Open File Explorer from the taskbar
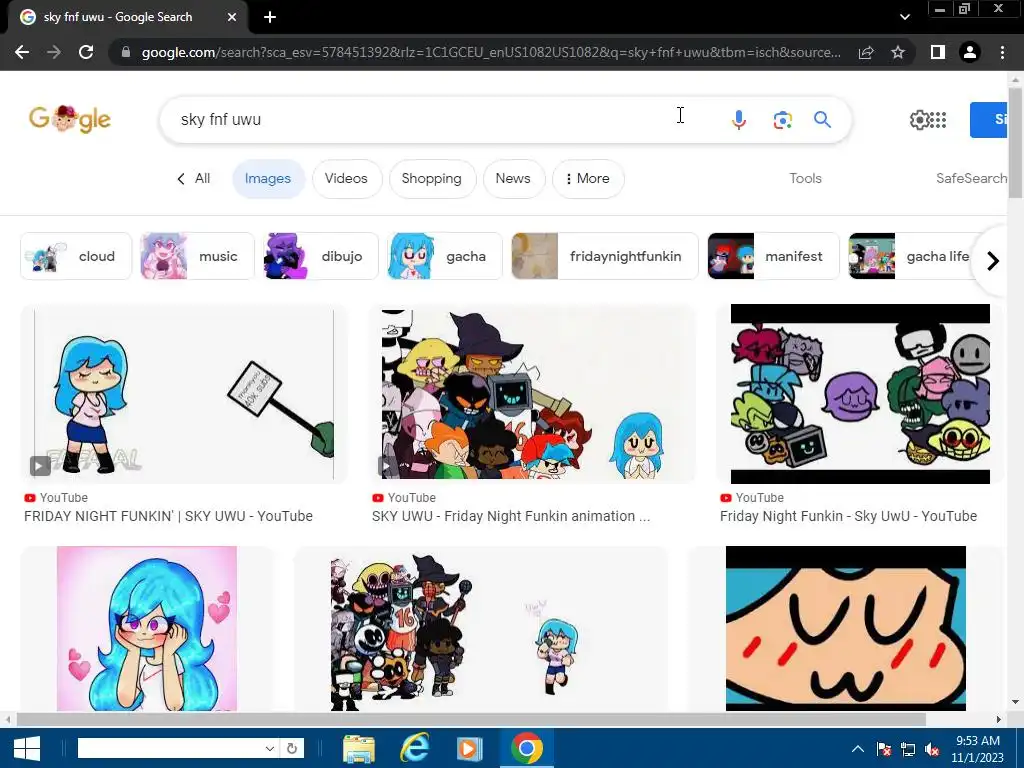The height and width of the screenshot is (768, 1024). coord(359,748)
